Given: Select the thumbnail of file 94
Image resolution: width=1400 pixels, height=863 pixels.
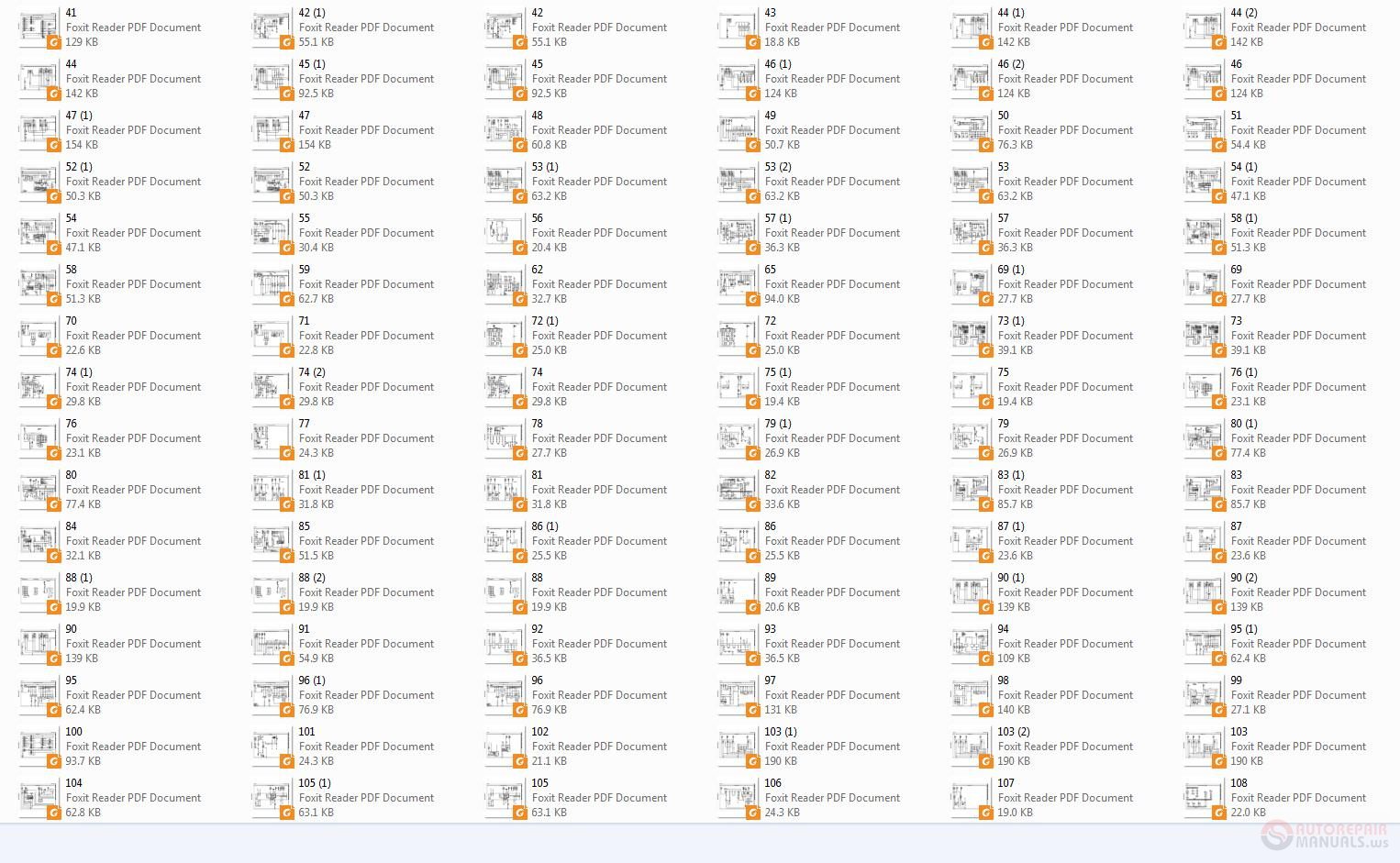Looking at the screenshot, I should click(971, 646).
